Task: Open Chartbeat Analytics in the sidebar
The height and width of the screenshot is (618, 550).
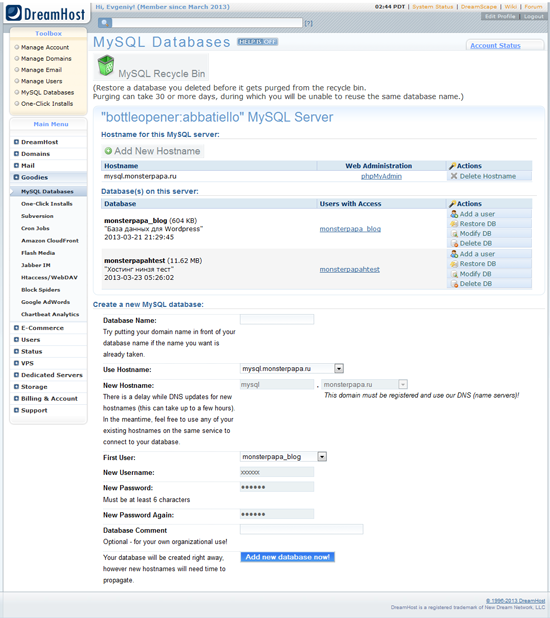Action: click(x=50, y=314)
